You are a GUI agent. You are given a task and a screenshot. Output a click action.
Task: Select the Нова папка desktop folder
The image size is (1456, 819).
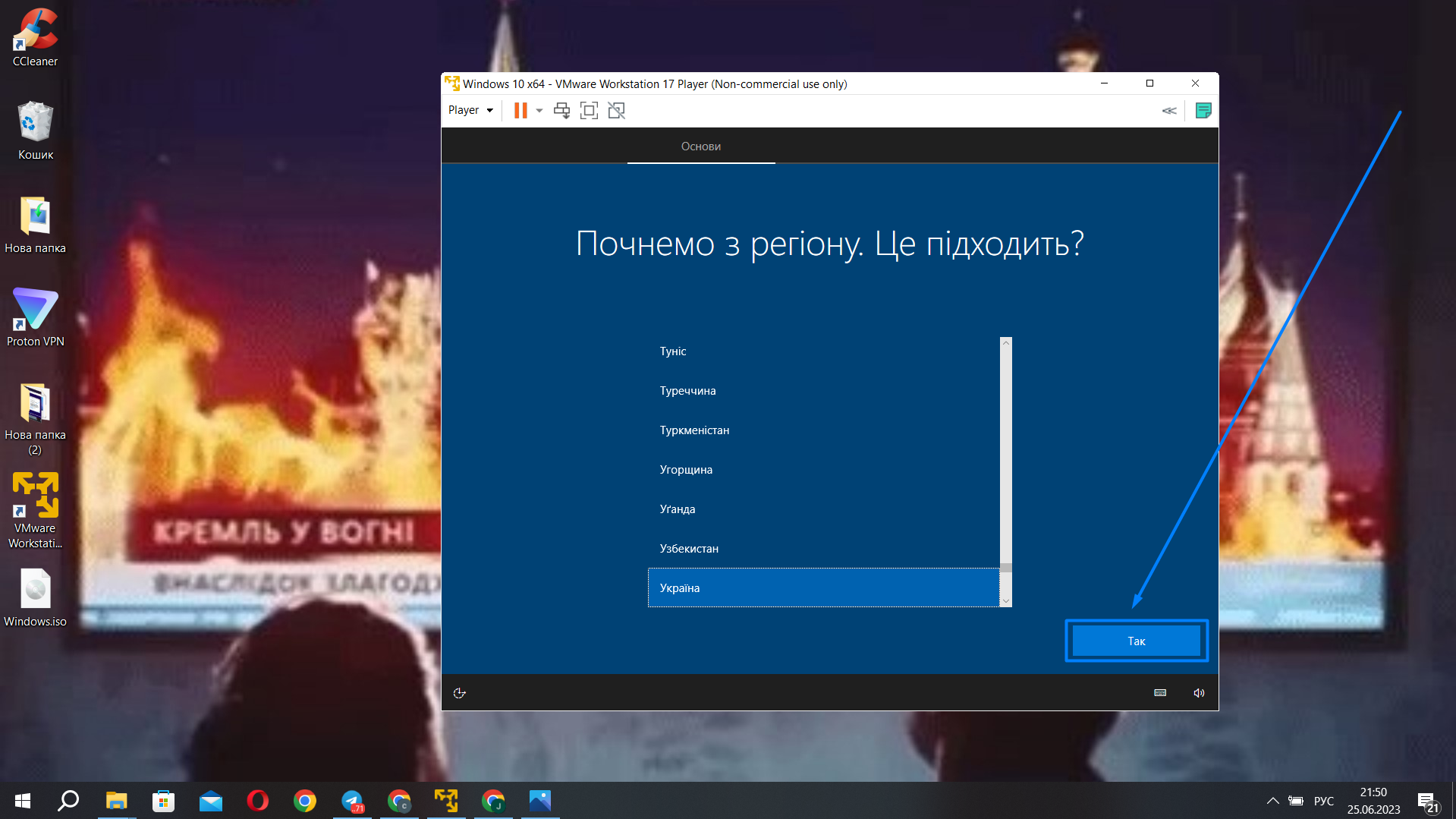(x=36, y=225)
